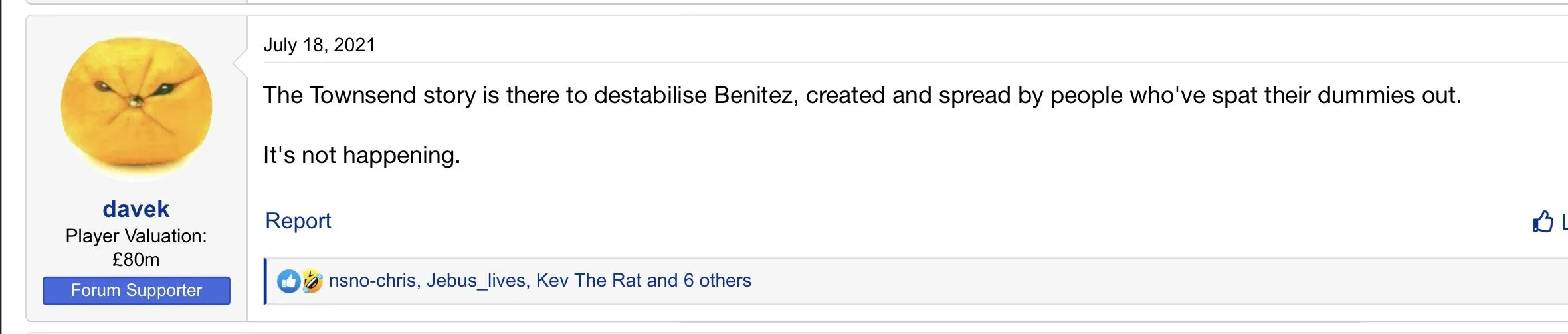
Task: Click the Forum Supporter badge
Action: point(136,291)
